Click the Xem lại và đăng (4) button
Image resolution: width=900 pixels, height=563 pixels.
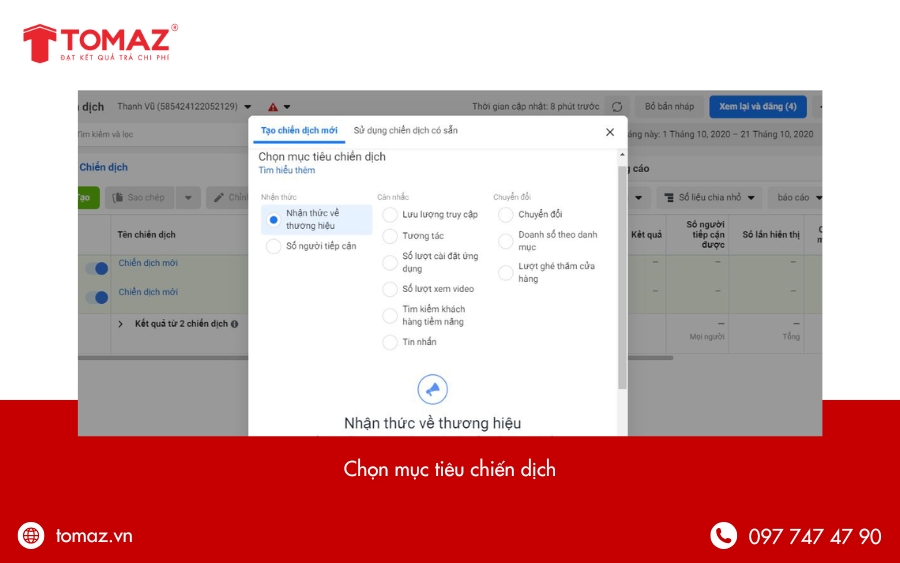[757, 107]
